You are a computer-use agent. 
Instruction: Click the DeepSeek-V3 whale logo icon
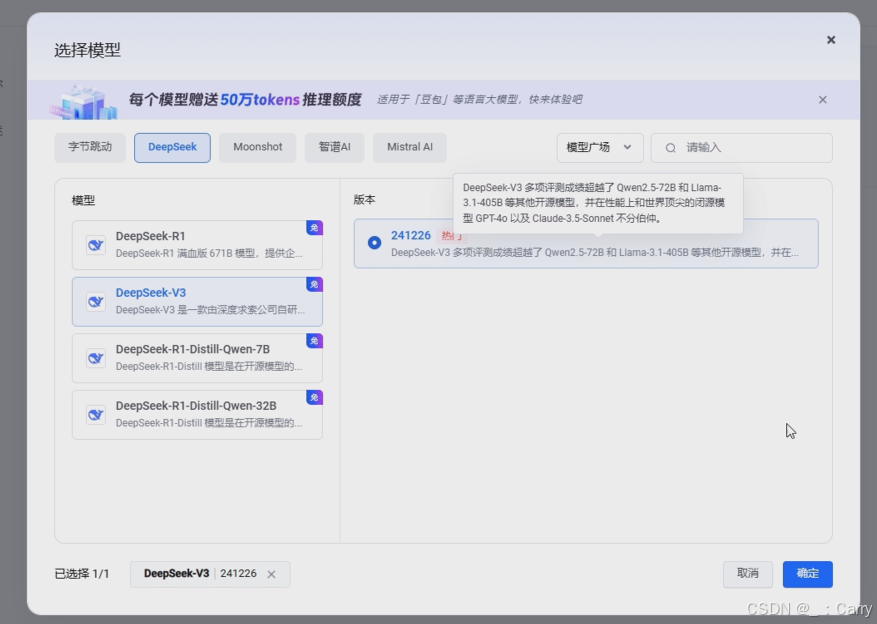pos(96,301)
